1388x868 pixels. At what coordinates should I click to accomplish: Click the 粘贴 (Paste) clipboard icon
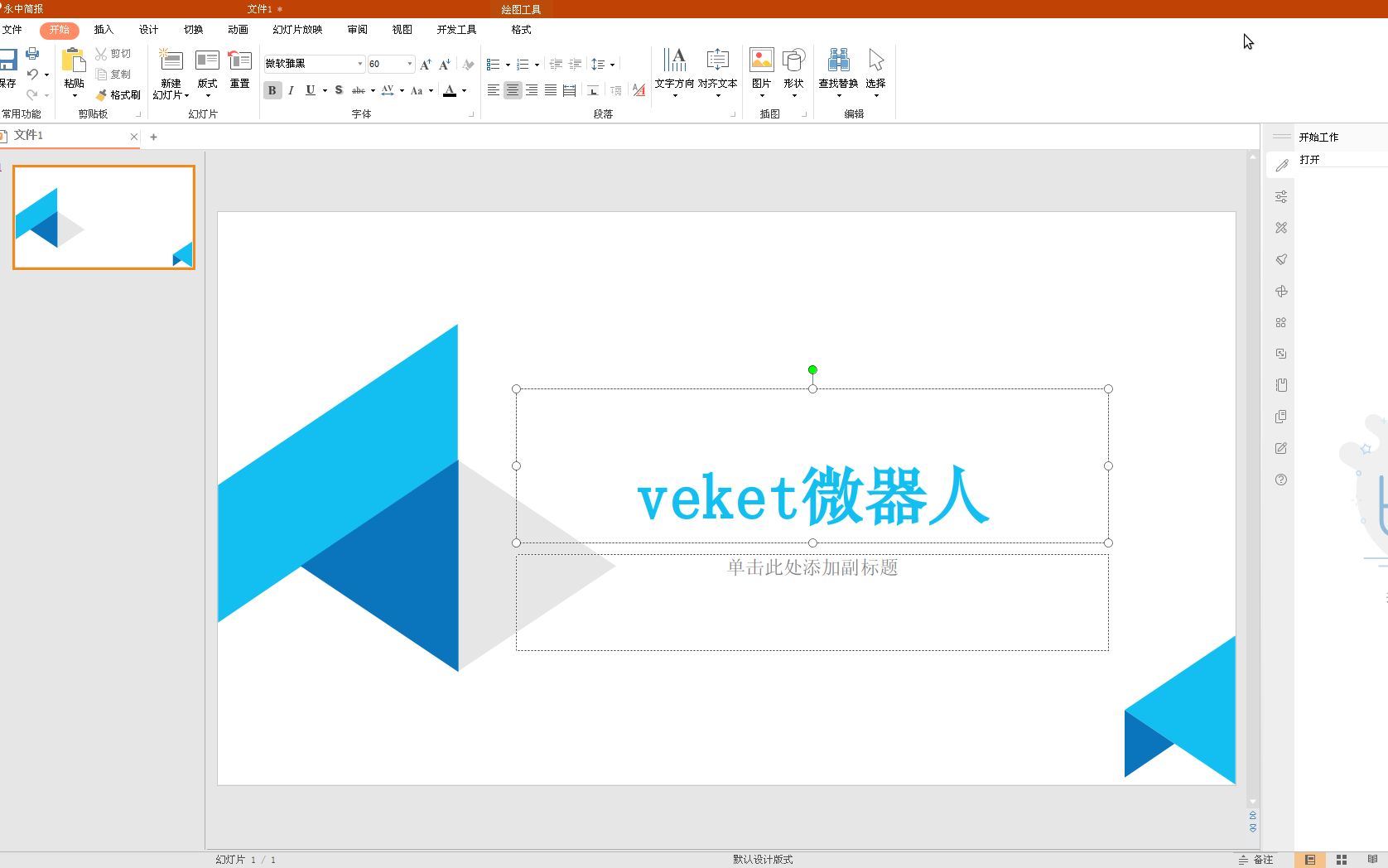click(74, 60)
